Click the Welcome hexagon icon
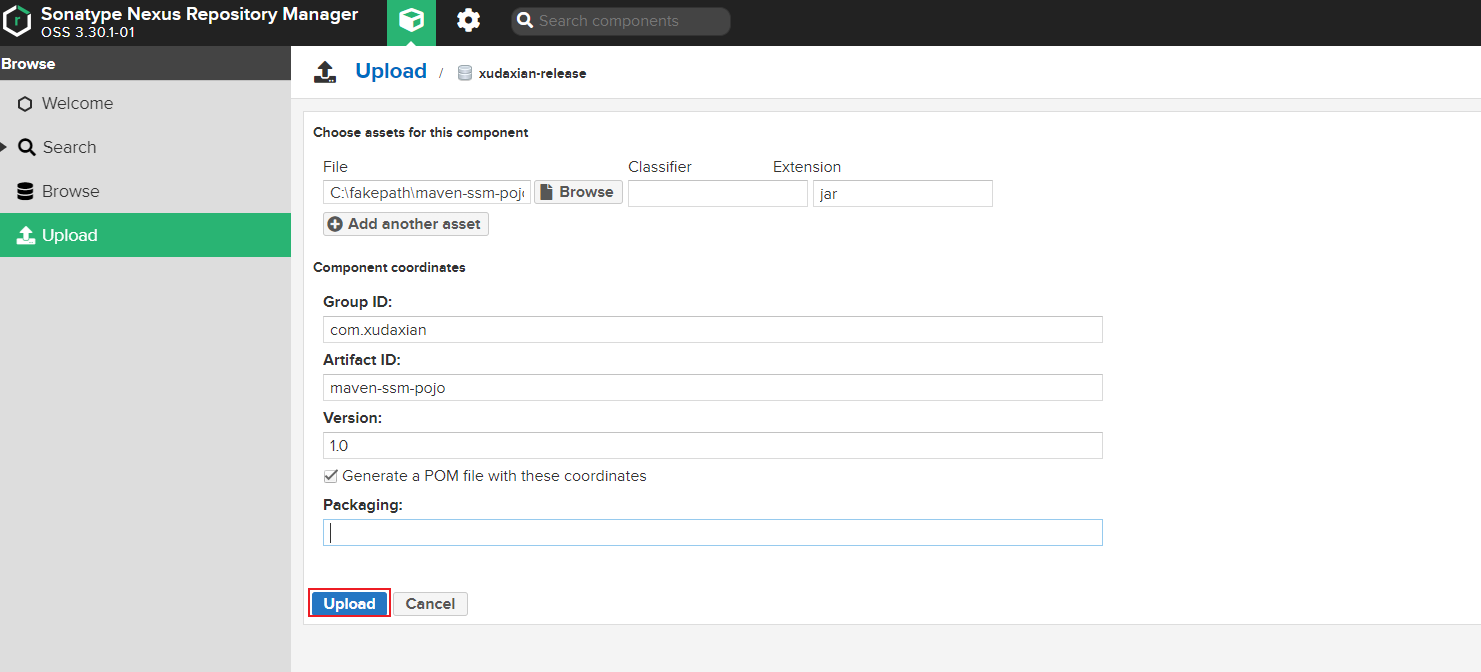 [x=25, y=104]
